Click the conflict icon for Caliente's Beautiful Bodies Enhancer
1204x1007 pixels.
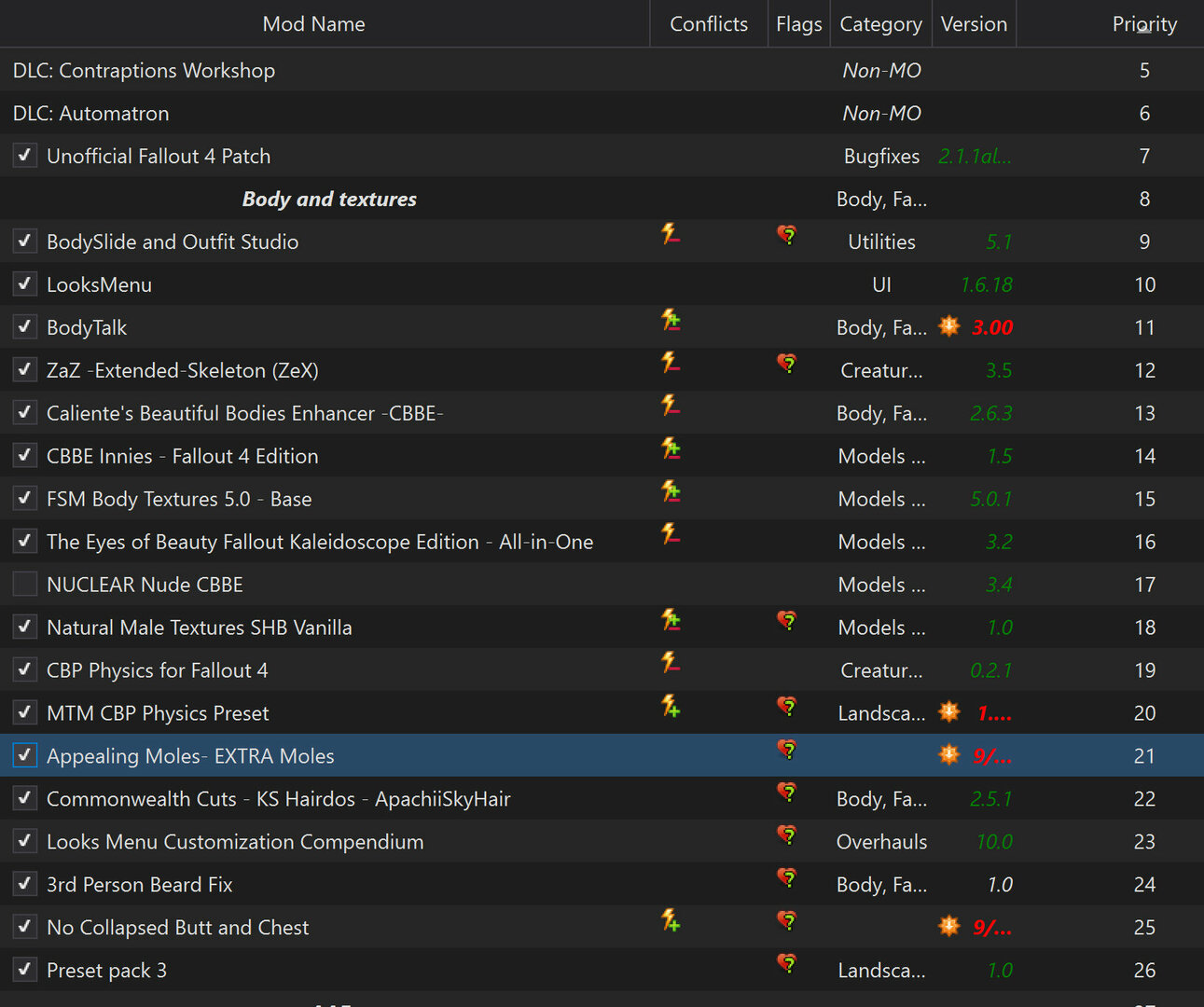(x=671, y=405)
